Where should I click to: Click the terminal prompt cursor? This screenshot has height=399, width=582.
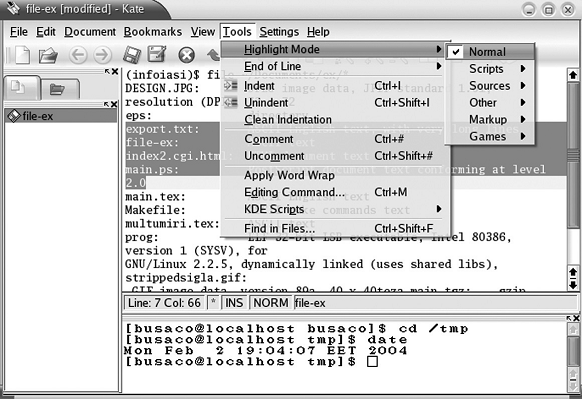point(372,362)
